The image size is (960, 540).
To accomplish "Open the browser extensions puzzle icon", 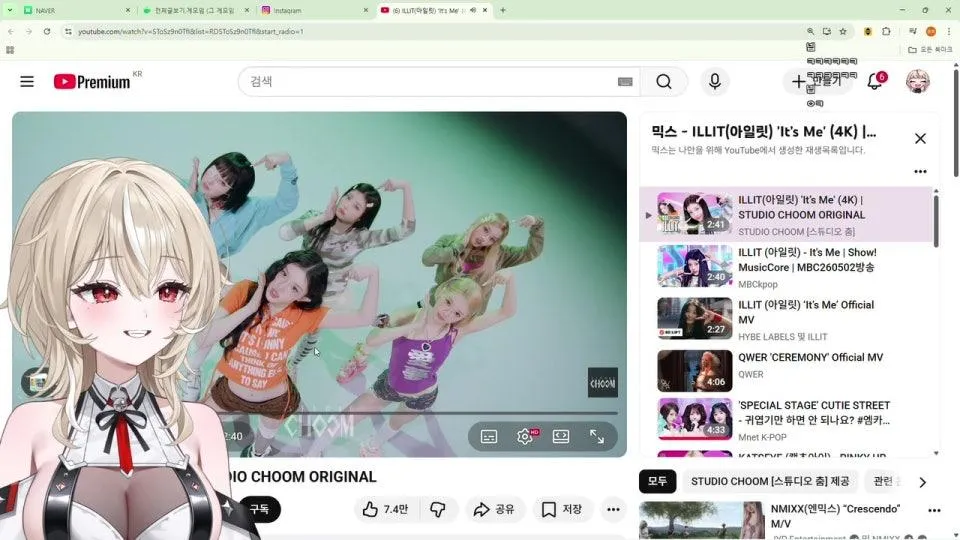I will [x=886, y=31].
